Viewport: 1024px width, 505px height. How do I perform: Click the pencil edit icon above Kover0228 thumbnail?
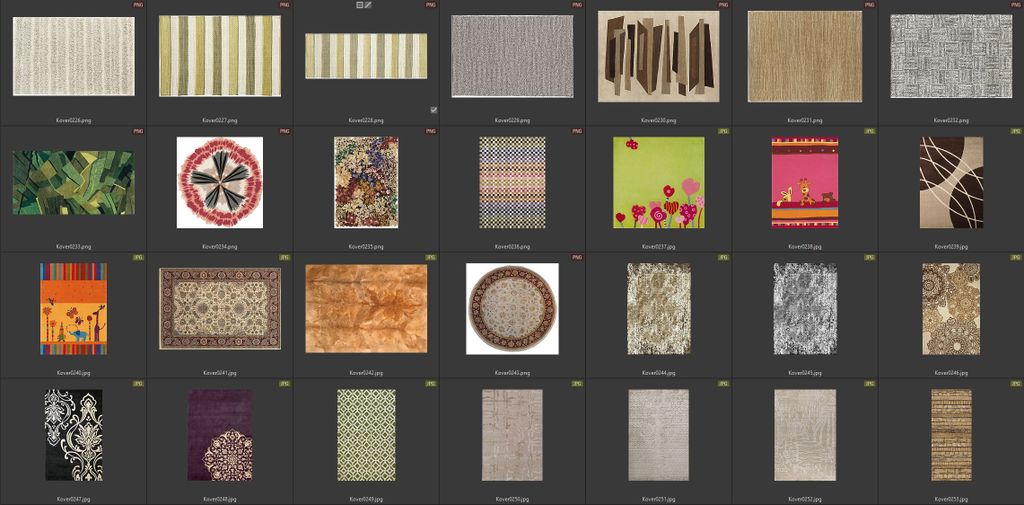[x=368, y=5]
